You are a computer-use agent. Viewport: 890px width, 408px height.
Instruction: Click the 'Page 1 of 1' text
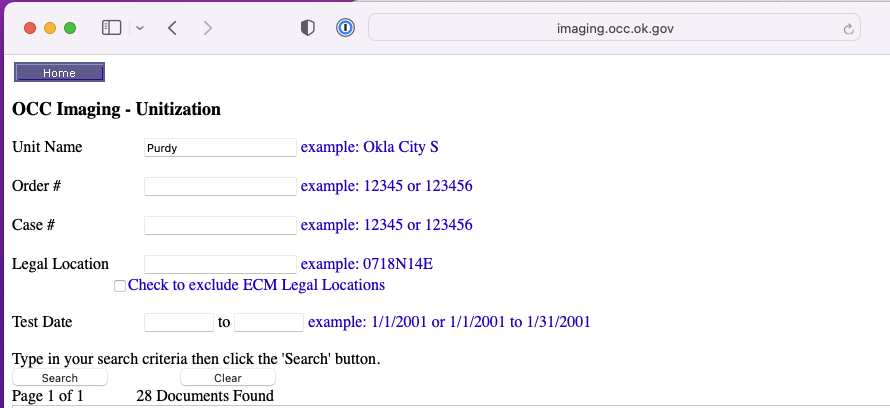pos(48,396)
